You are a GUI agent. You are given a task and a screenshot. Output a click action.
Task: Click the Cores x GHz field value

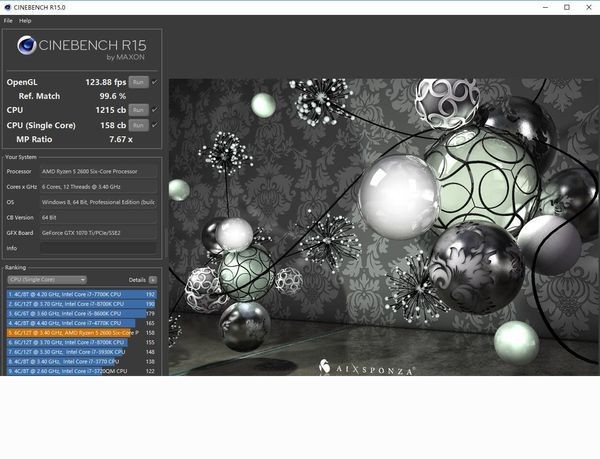pos(98,187)
